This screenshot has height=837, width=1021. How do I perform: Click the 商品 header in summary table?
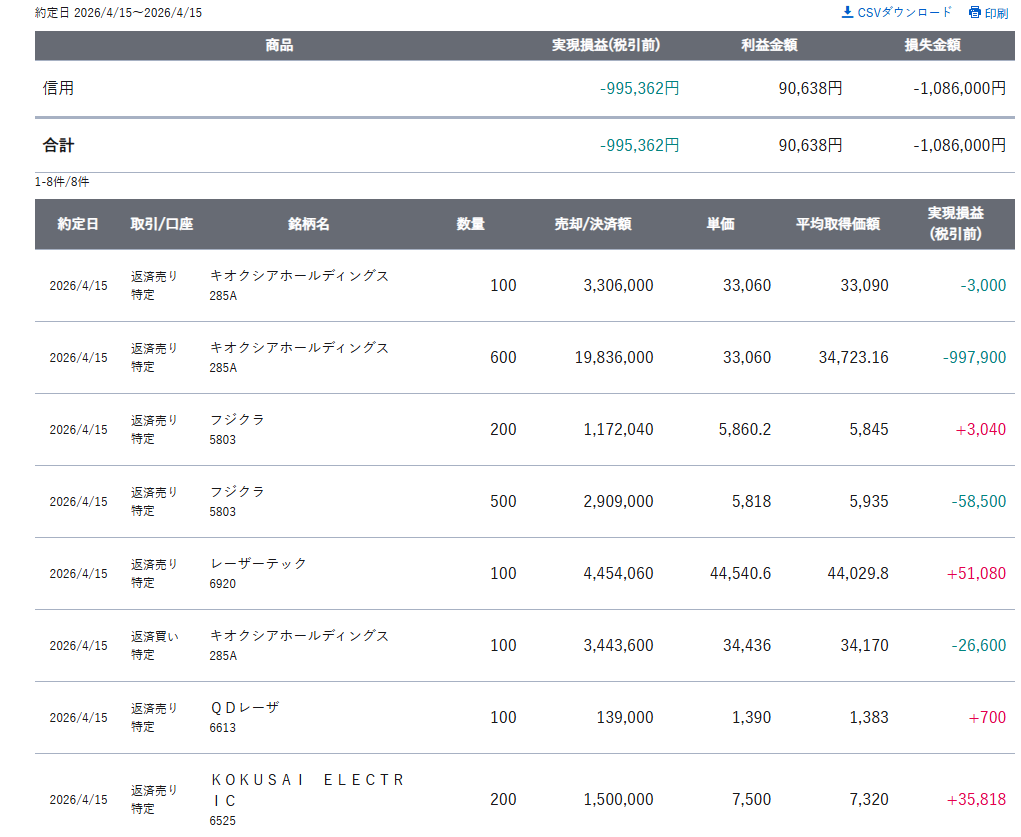(x=279, y=45)
